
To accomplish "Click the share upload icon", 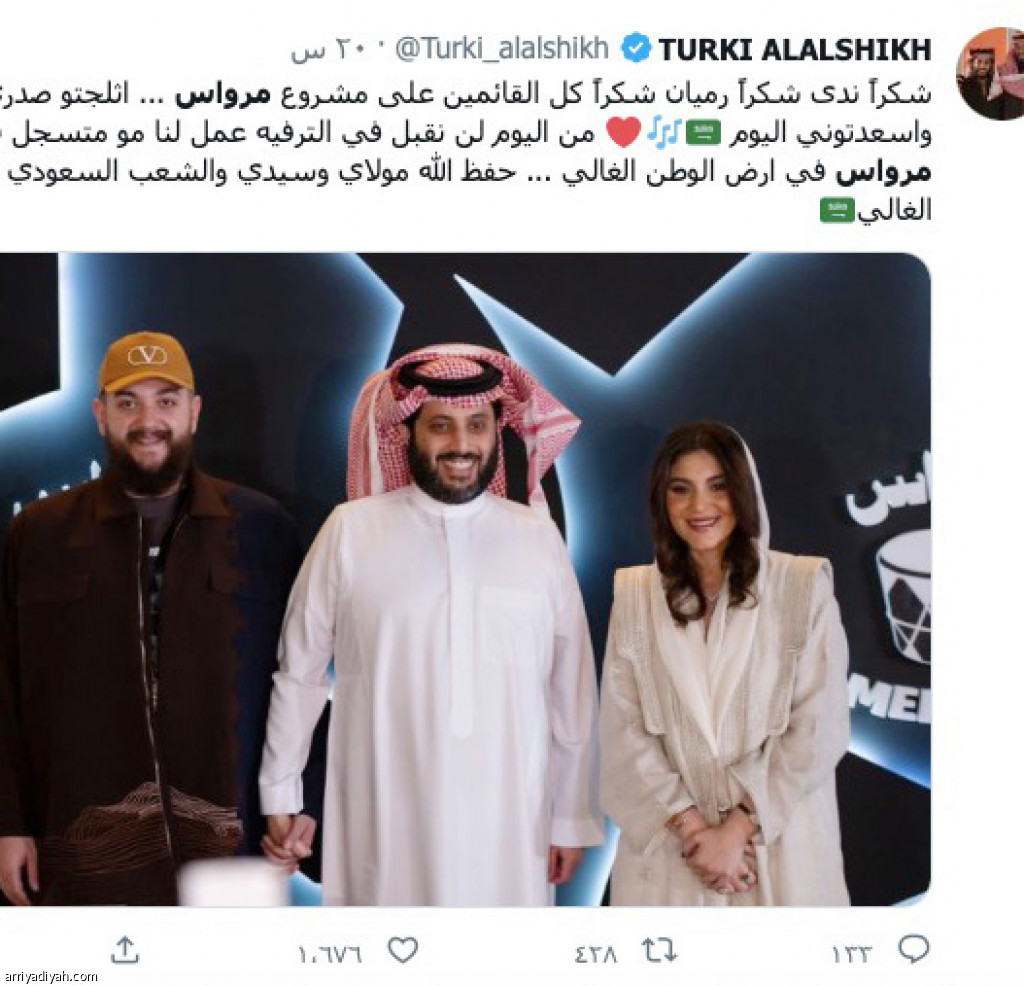I will (x=125, y=949).
